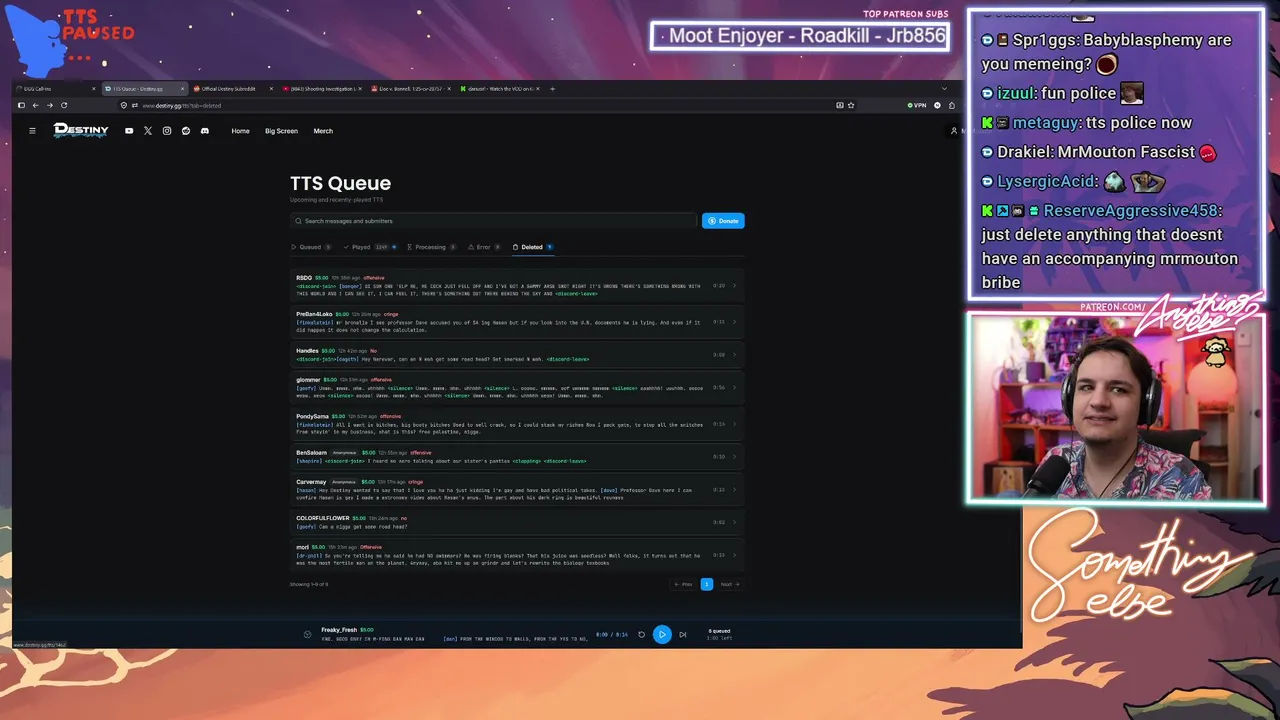The width and height of the screenshot is (1280, 720).
Task: Open Merch in the navigation
Action: (x=323, y=131)
